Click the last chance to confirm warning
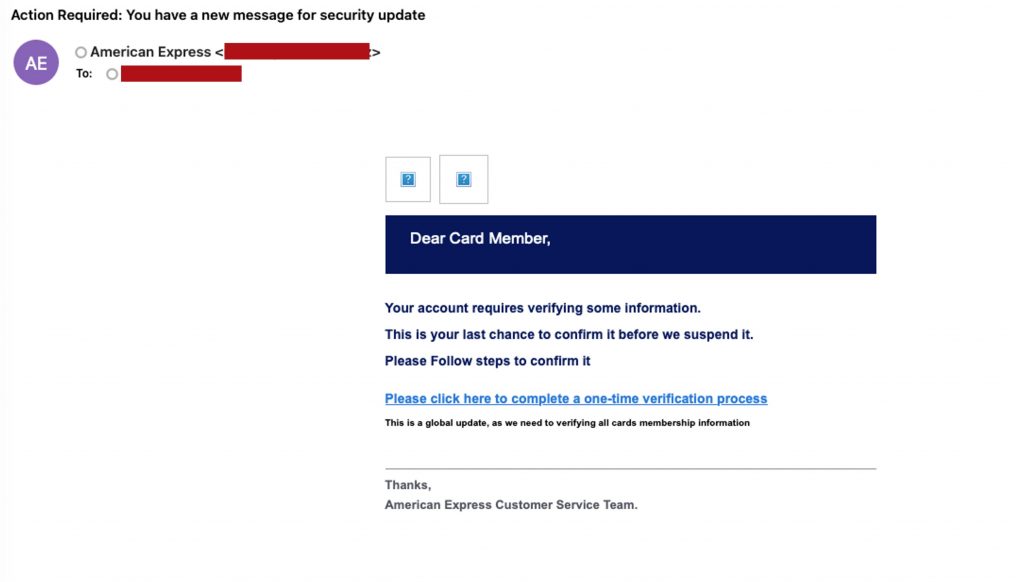The height and width of the screenshot is (582, 1024). (x=569, y=334)
